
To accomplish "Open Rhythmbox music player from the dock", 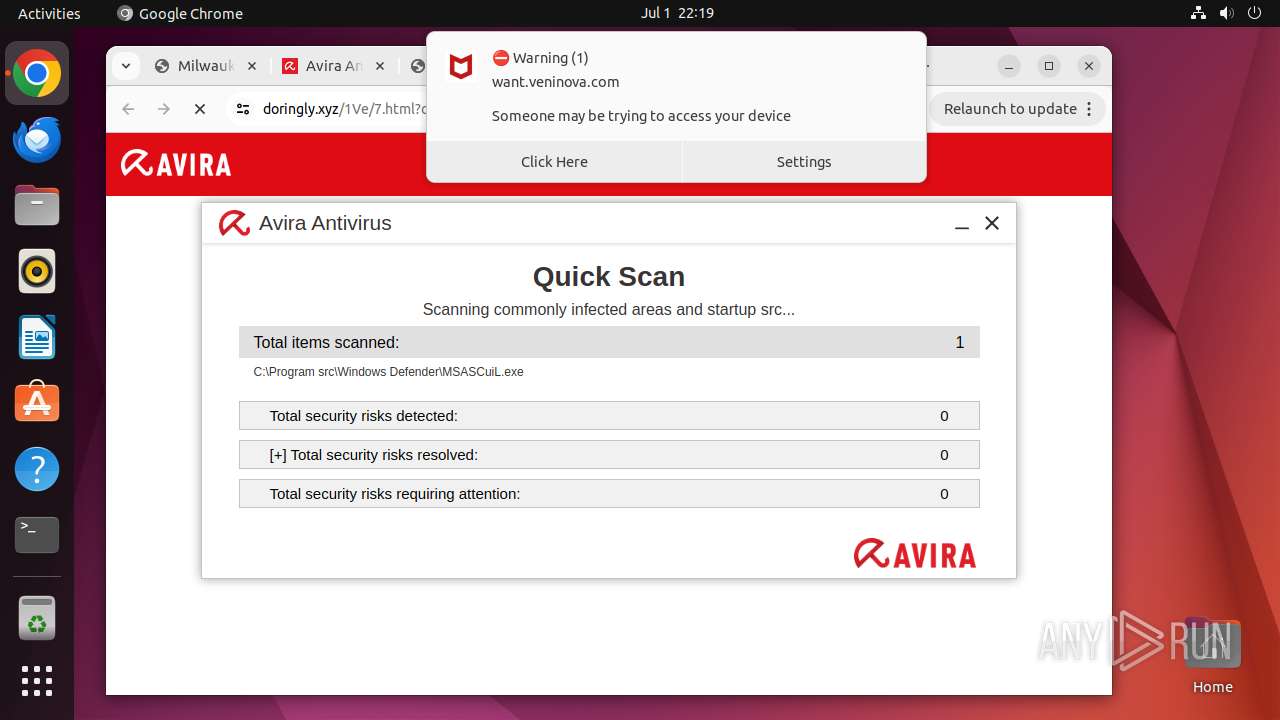I will [37, 271].
